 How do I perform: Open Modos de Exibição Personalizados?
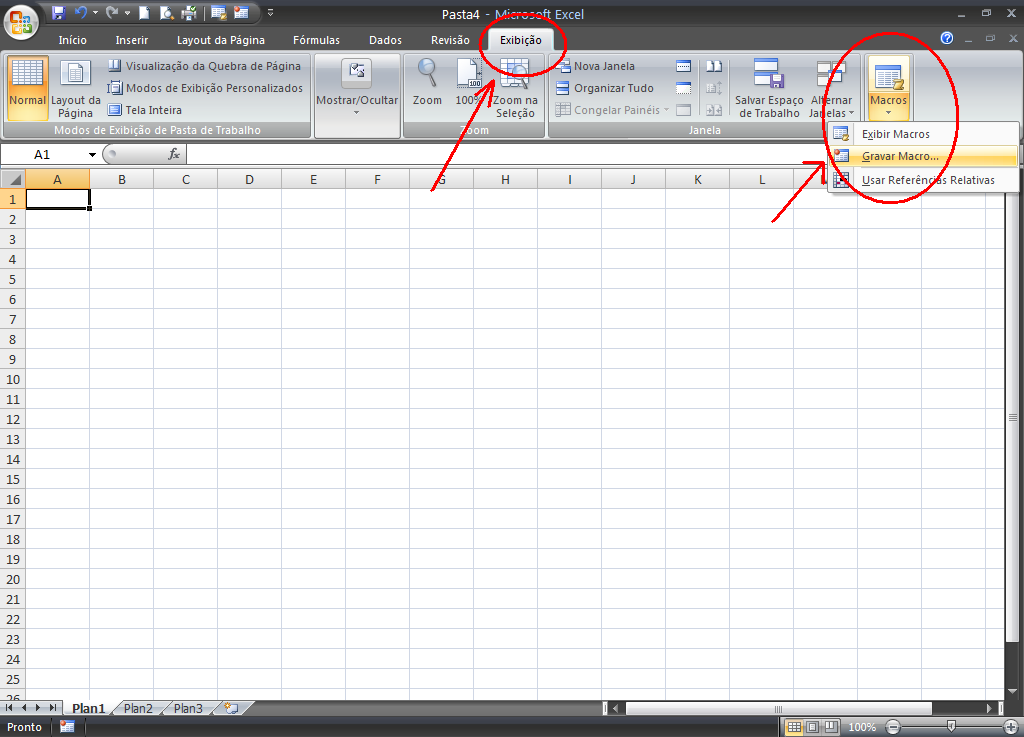click(205, 87)
